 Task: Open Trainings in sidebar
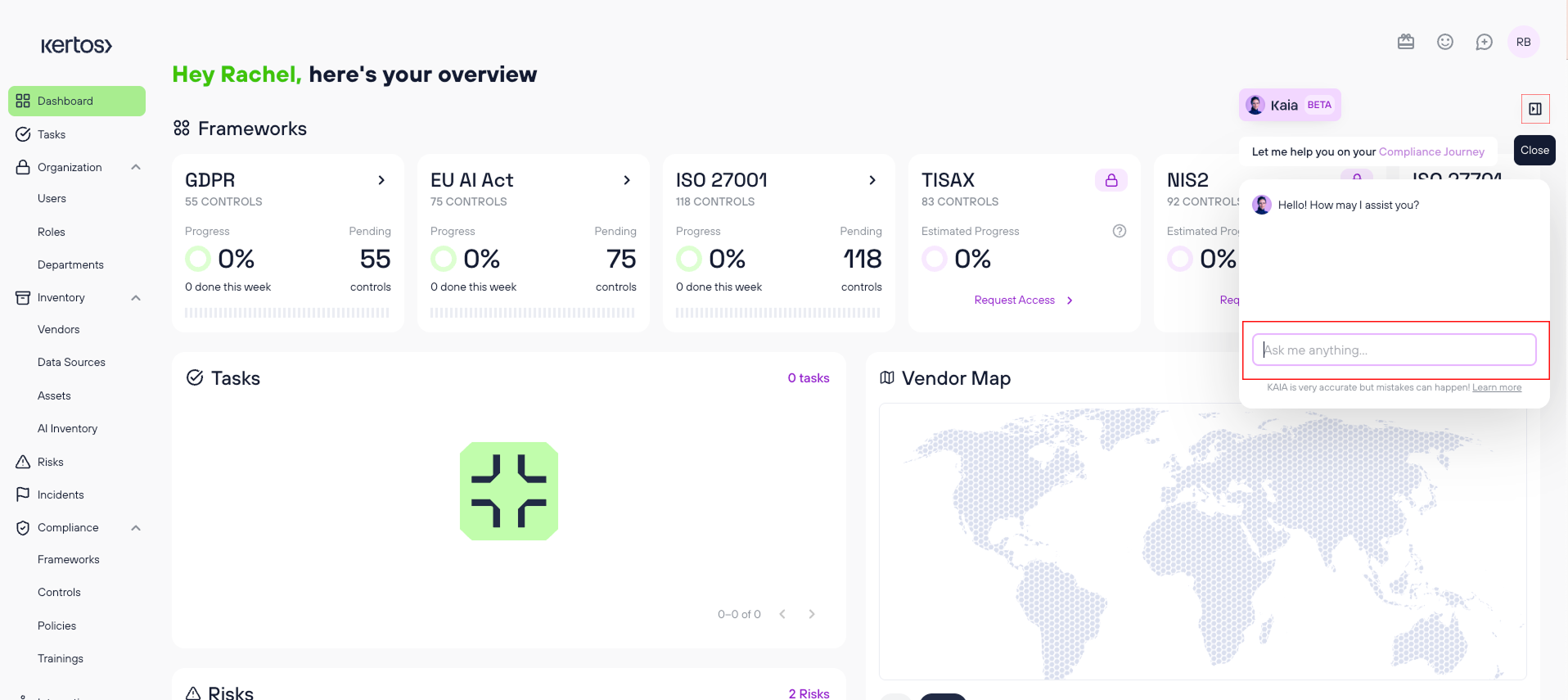pyautogui.click(x=61, y=658)
